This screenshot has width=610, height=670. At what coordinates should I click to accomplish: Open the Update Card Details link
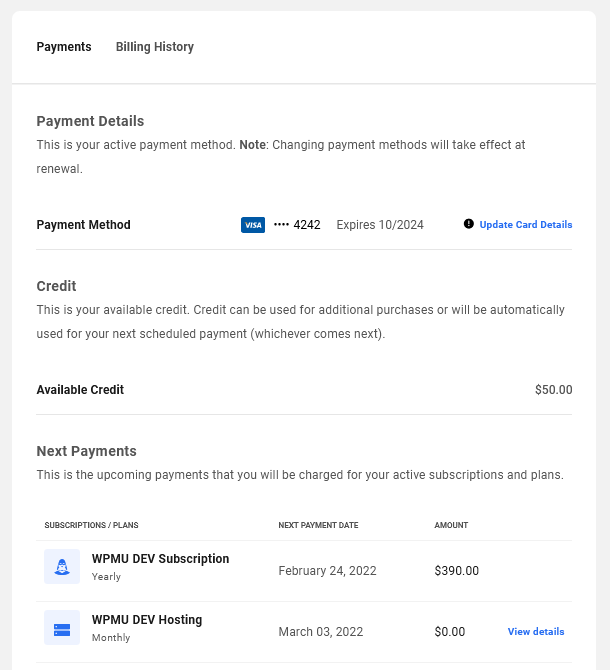click(525, 225)
